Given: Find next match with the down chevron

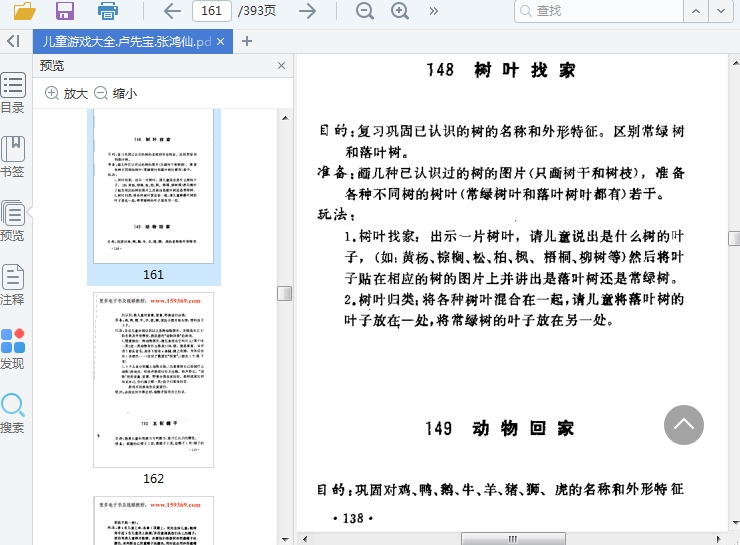Looking at the screenshot, I should coord(721,11).
